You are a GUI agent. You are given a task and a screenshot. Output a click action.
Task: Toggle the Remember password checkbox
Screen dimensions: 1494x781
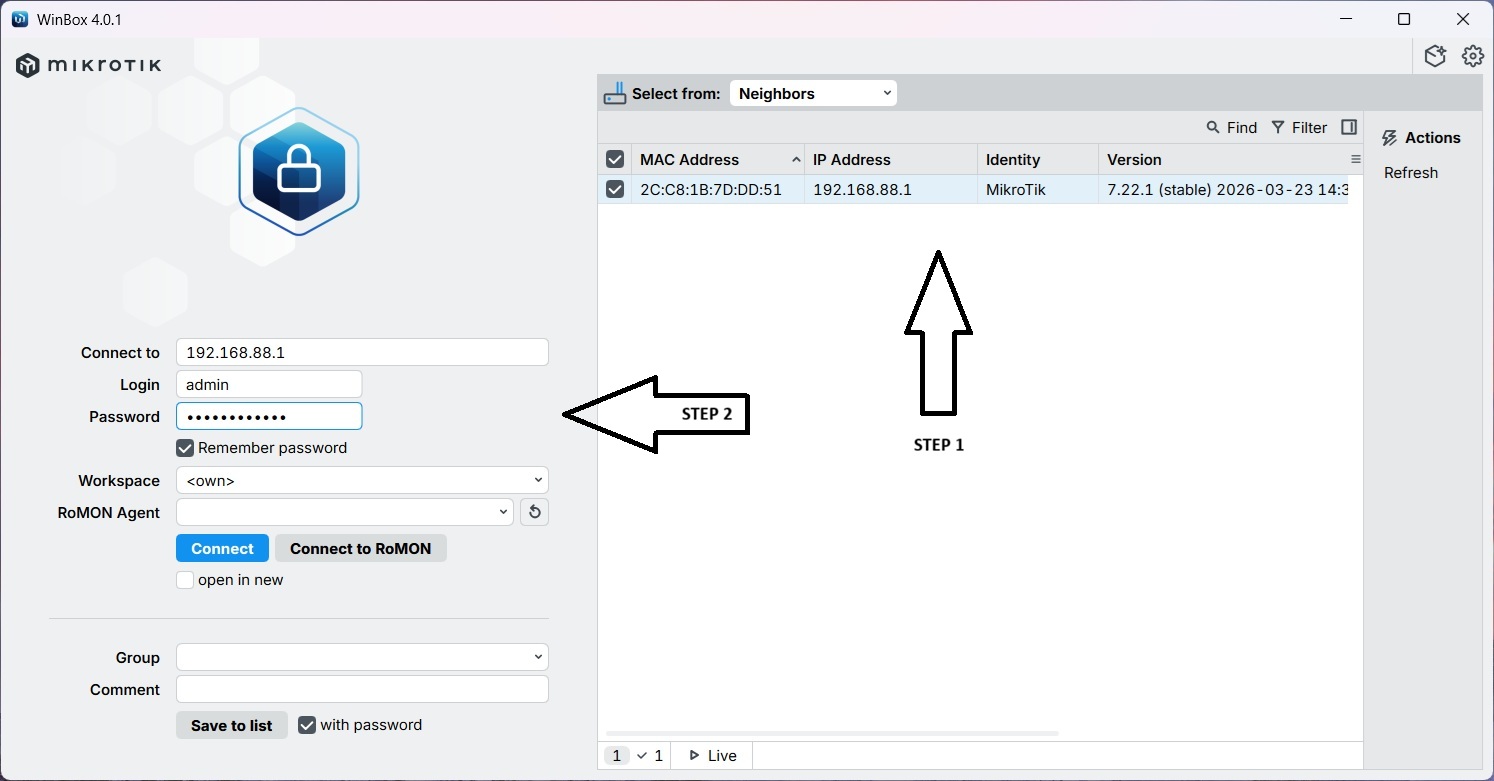(185, 448)
